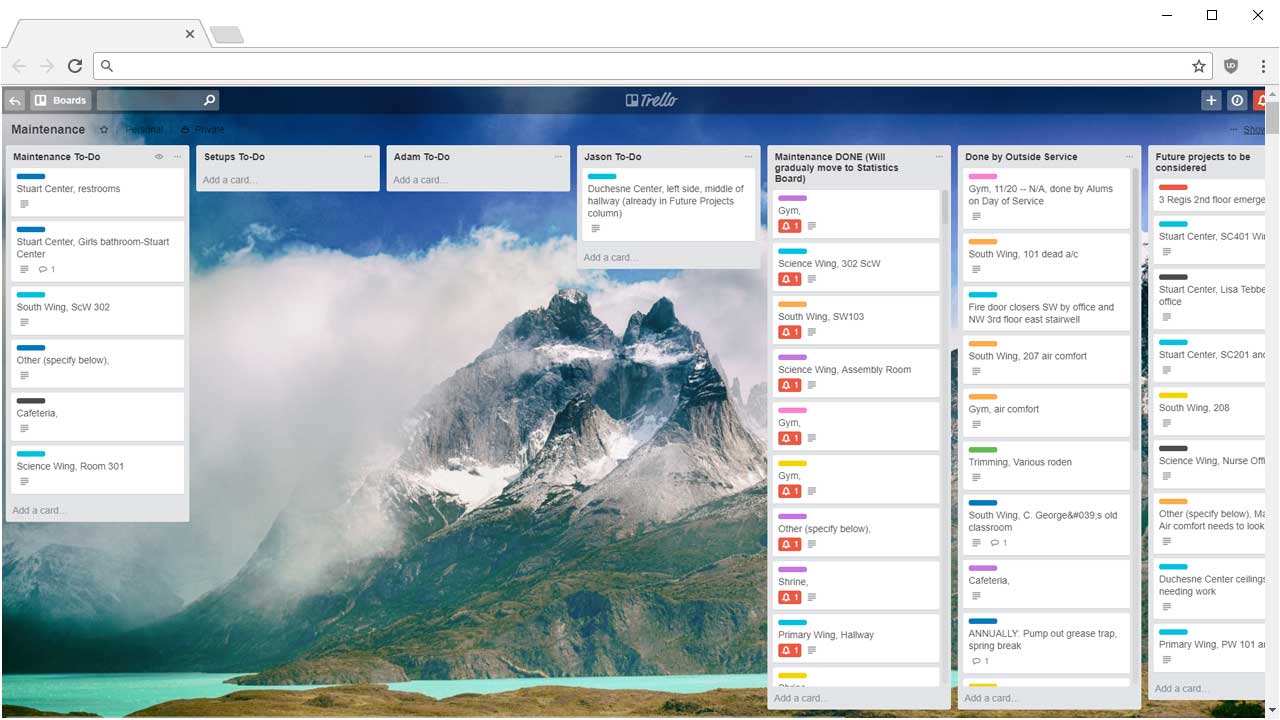
Task: Click the comment icon on Stuart Center Girls bathroom card
Action: (x=45, y=270)
